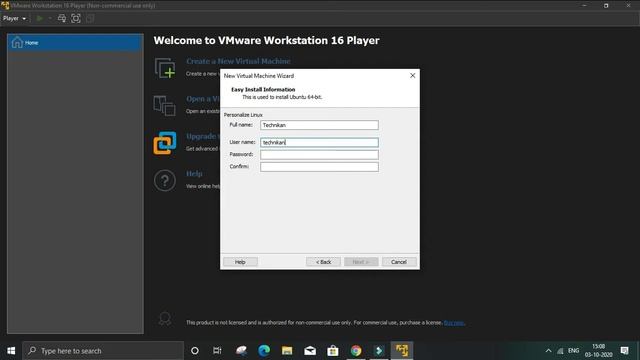Open the Mail app on the taskbar
The image size is (640, 360).
point(310,351)
